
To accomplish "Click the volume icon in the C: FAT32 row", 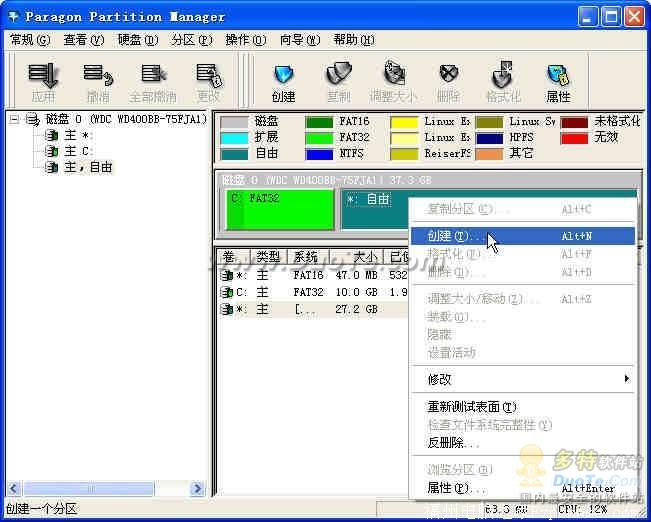I will 227,292.
